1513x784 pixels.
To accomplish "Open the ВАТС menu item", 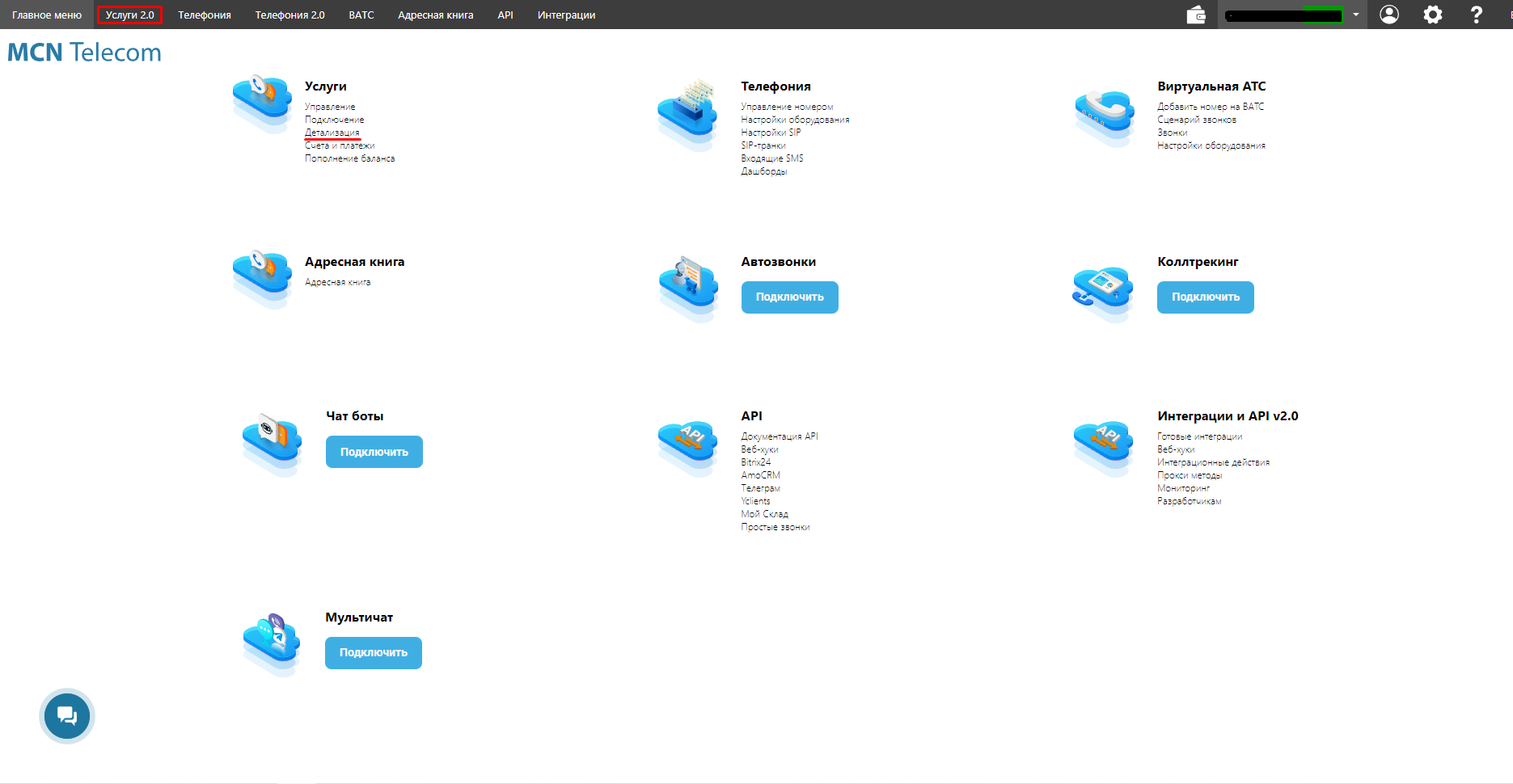I will (361, 15).
